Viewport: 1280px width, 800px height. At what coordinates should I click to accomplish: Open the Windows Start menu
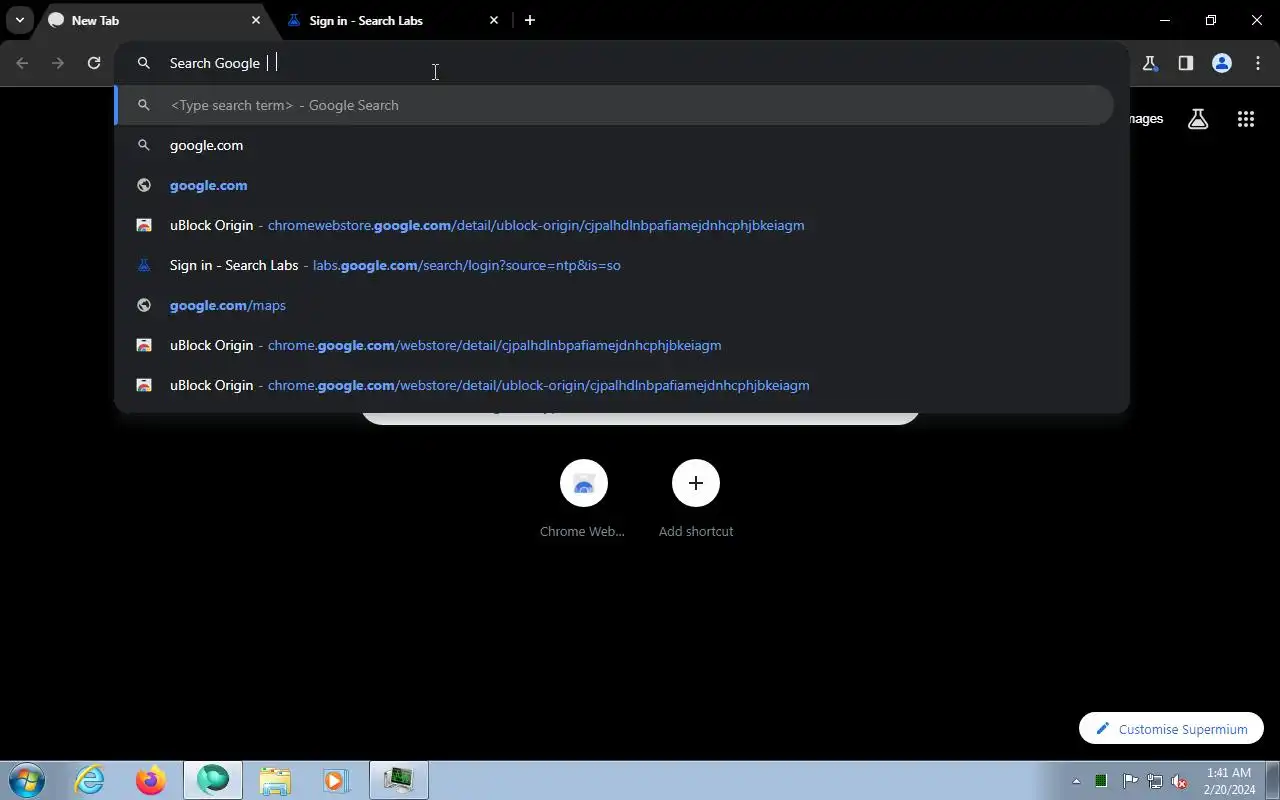click(27, 780)
